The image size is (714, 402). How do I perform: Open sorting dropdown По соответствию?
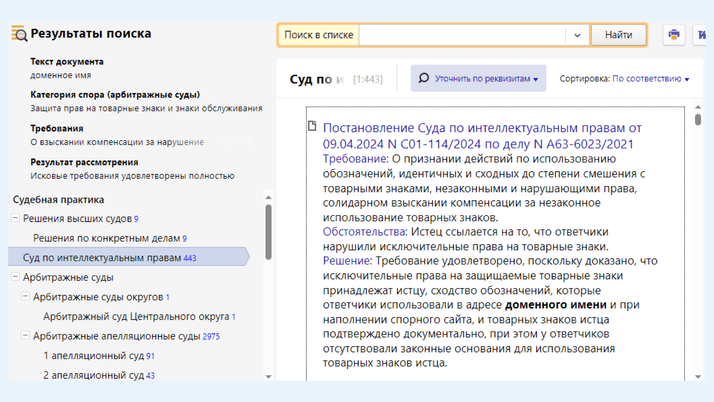click(651, 79)
